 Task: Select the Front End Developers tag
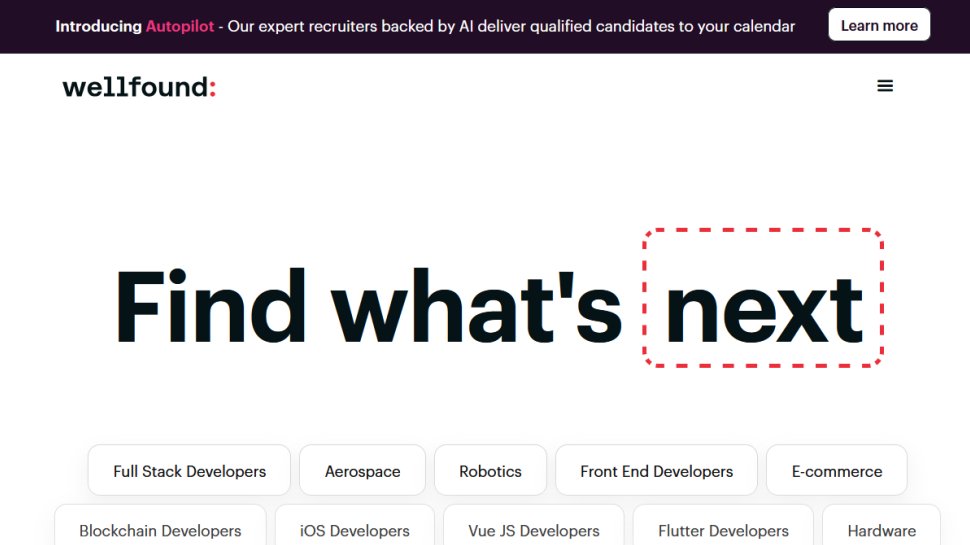[x=656, y=470]
